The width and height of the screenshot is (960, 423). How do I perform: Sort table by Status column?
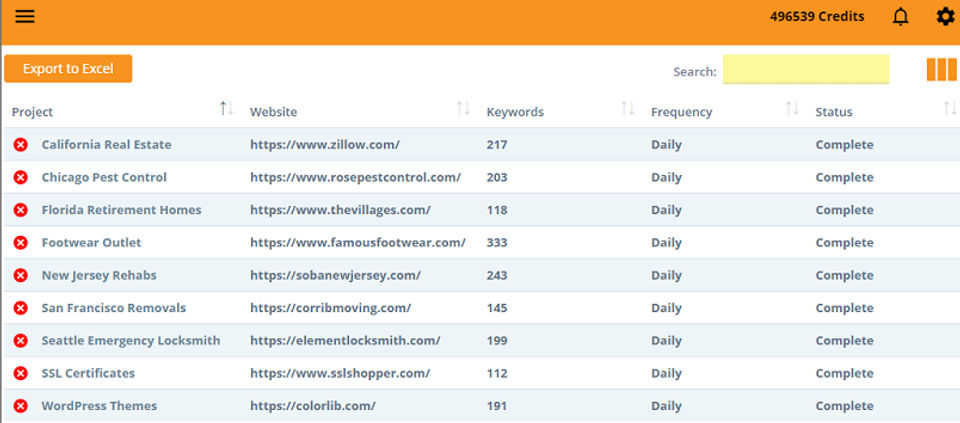tap(950, 109)
